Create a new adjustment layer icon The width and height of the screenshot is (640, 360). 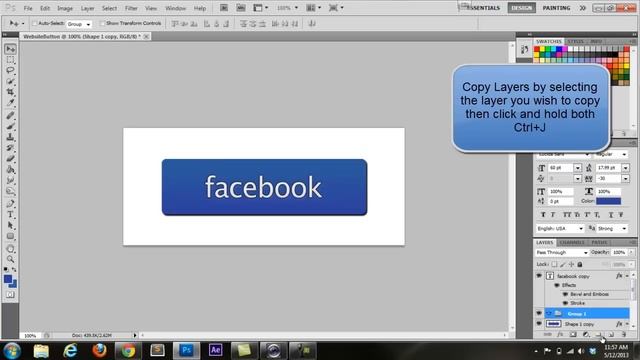[586, 334]
